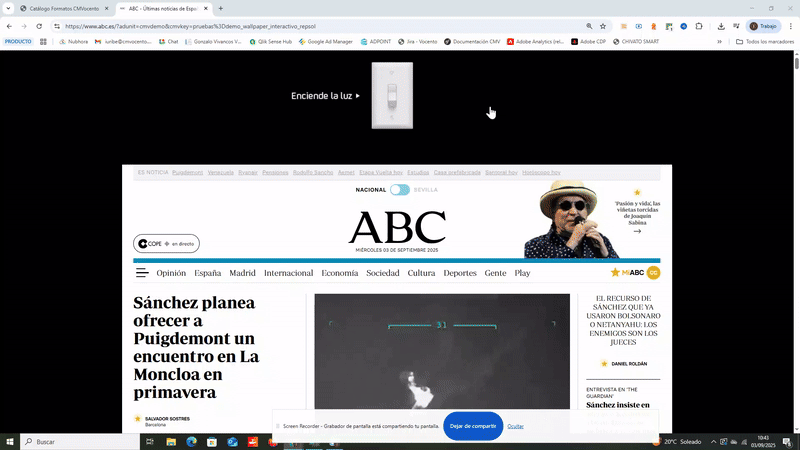The width and height of the screenshot is (800, 450).
Task: Reload the page with browser refresh icon
Action: [40, 26]
